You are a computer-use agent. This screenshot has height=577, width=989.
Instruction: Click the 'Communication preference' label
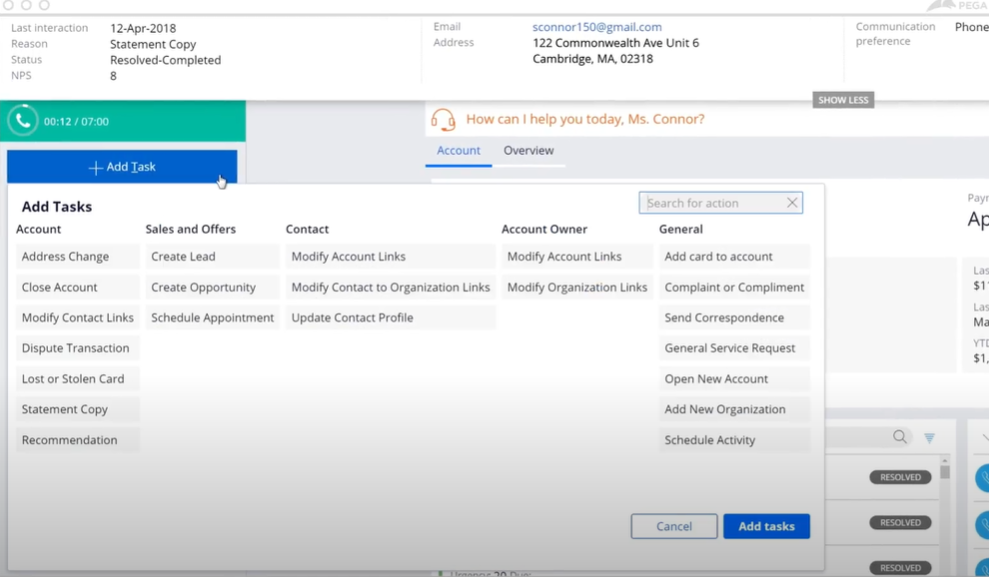coord(895,33)
